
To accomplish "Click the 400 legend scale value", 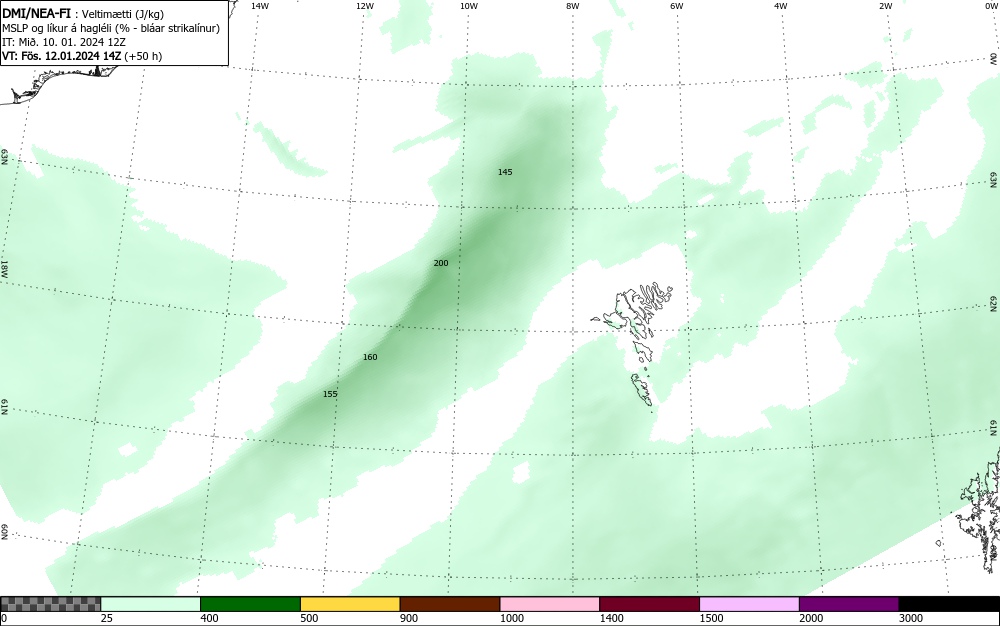I will (x=209, y=618).
